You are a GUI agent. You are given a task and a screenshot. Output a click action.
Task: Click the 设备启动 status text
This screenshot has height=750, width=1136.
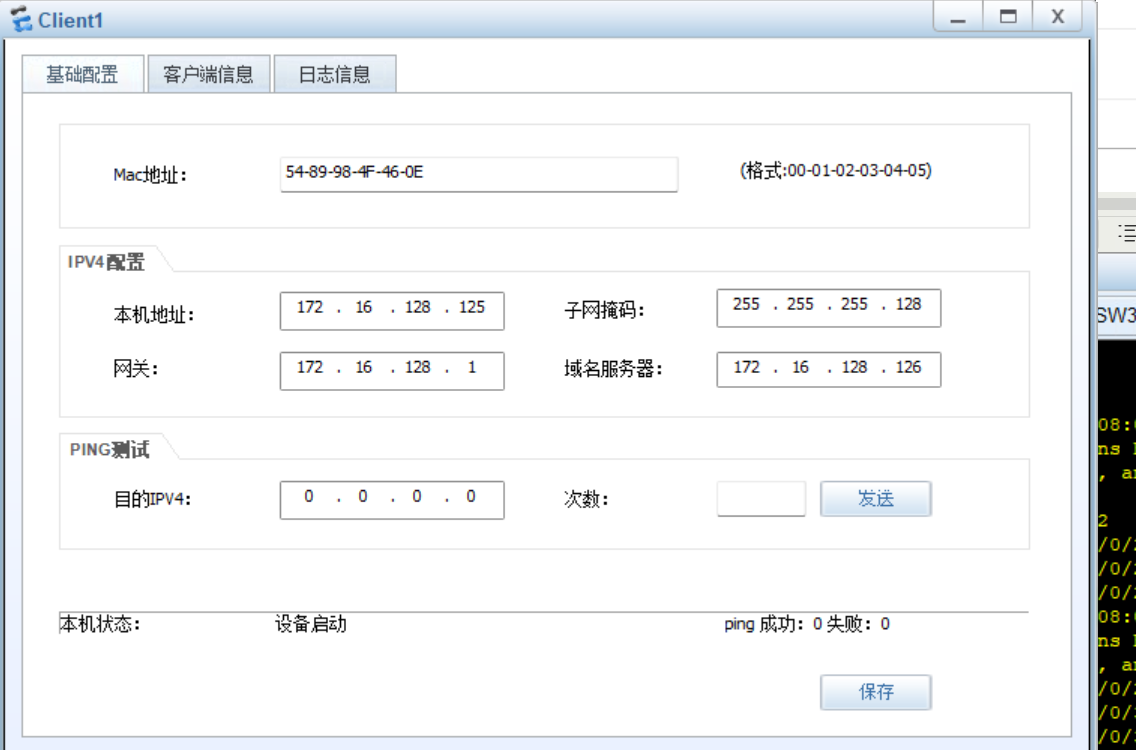(x=311, y=624)
